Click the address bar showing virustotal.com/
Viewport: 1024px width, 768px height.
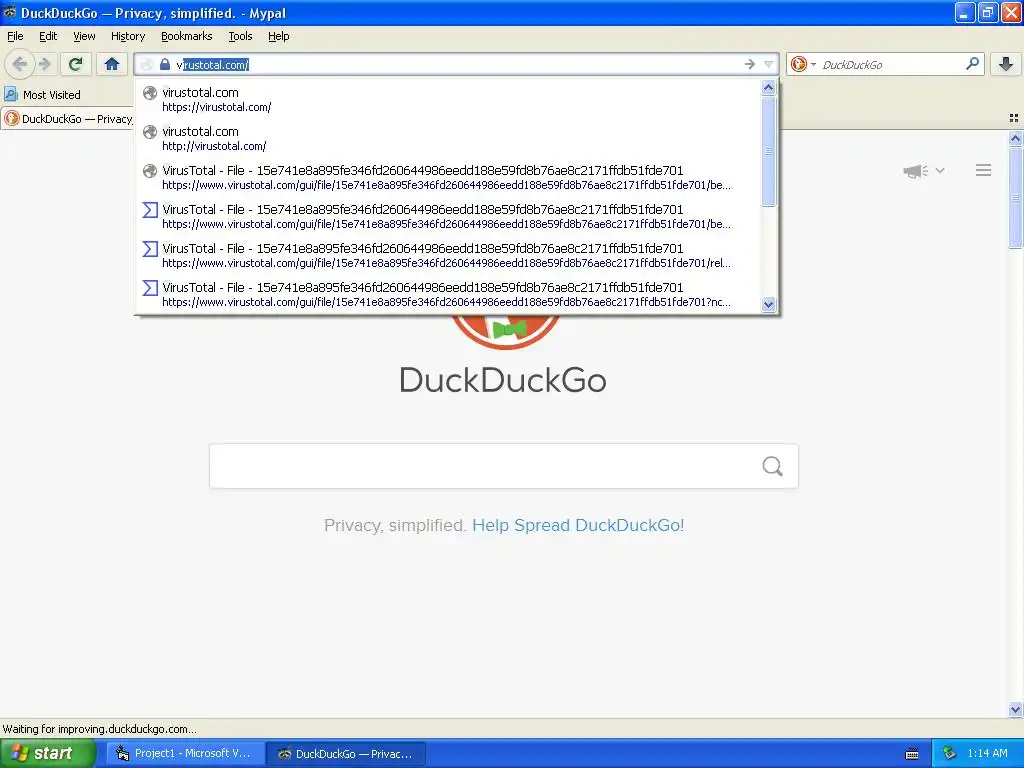pyautogui.click(x=456, y=64)
